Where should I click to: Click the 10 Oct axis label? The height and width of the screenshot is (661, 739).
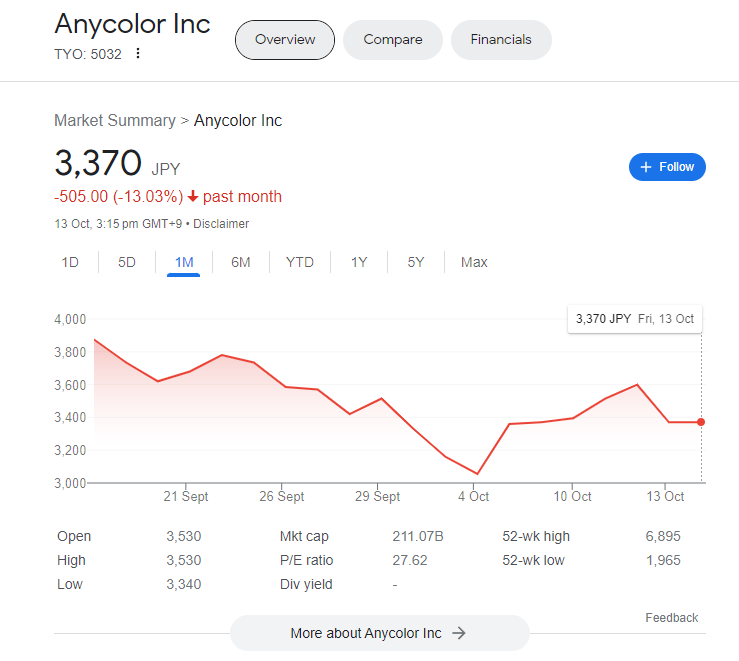coord(572,496)
